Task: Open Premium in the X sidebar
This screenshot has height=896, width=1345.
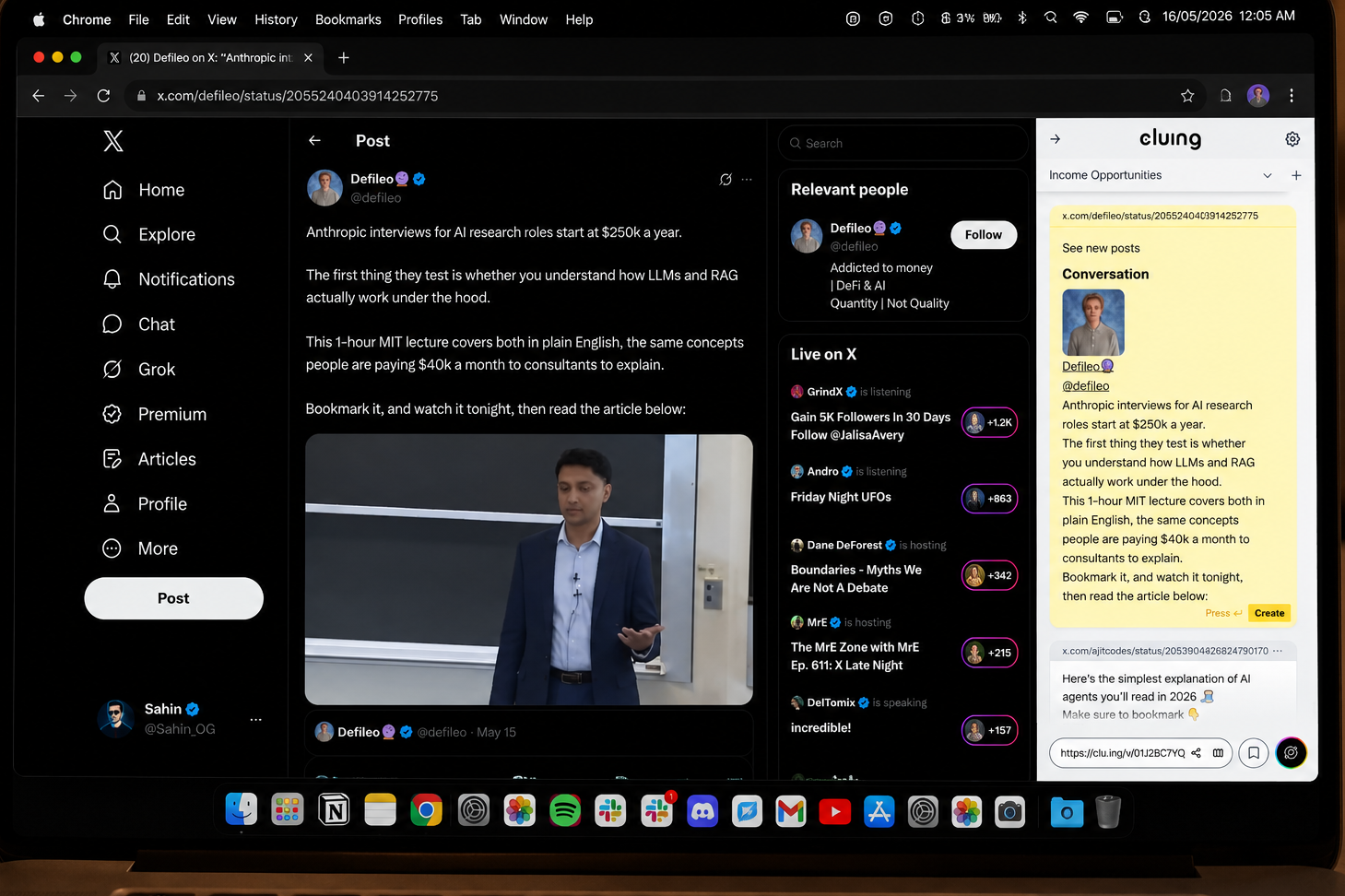Action: [x=154, y=415]
